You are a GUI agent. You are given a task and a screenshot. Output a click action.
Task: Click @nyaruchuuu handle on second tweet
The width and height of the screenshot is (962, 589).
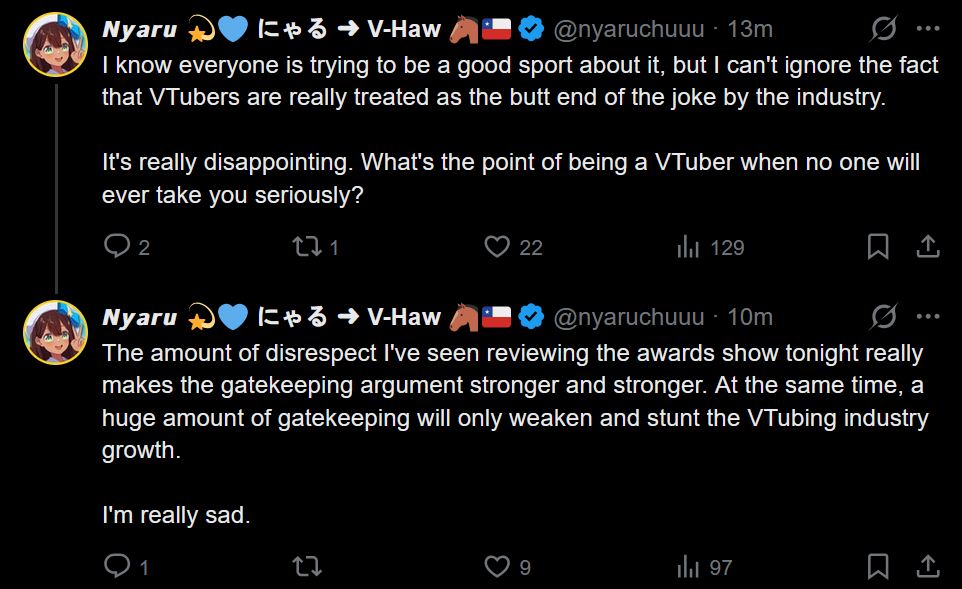(628, 317)
